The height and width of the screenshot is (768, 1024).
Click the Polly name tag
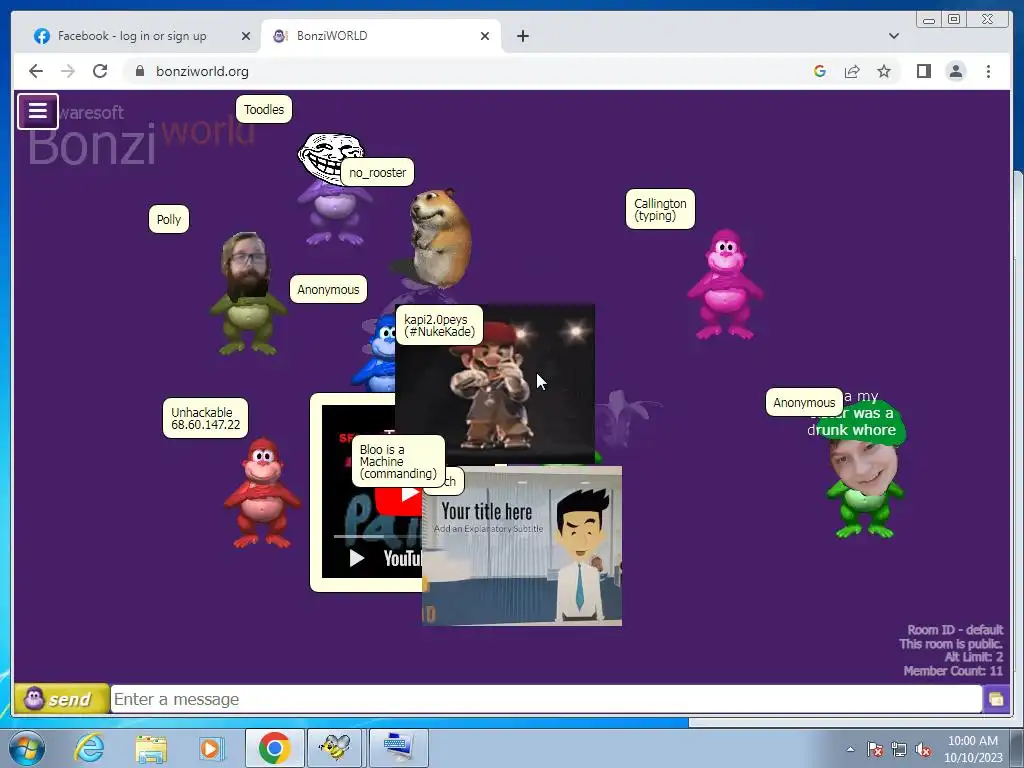coord(169,219)
